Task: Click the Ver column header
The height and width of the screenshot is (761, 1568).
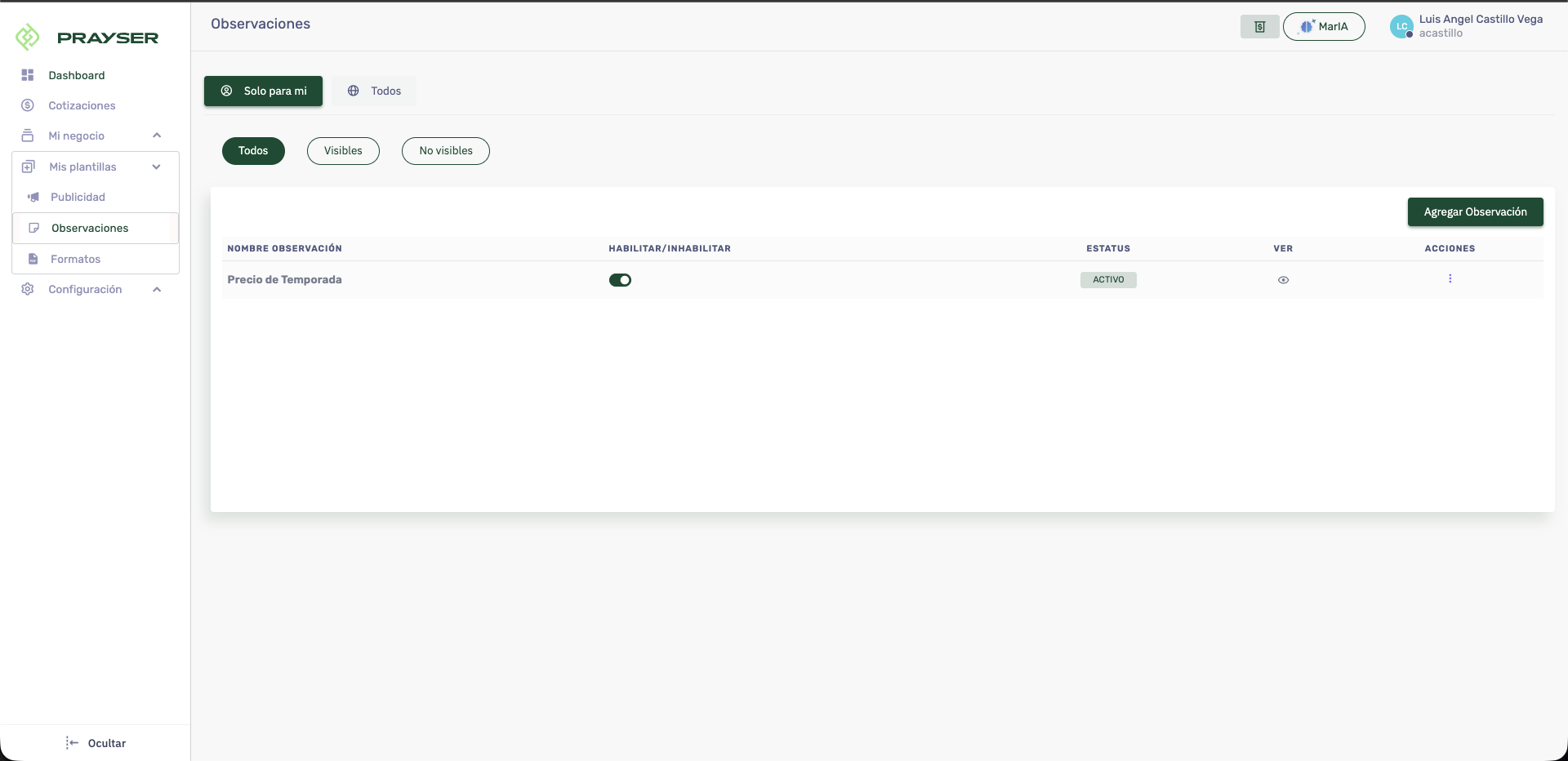Action: tap(1283, 248)
